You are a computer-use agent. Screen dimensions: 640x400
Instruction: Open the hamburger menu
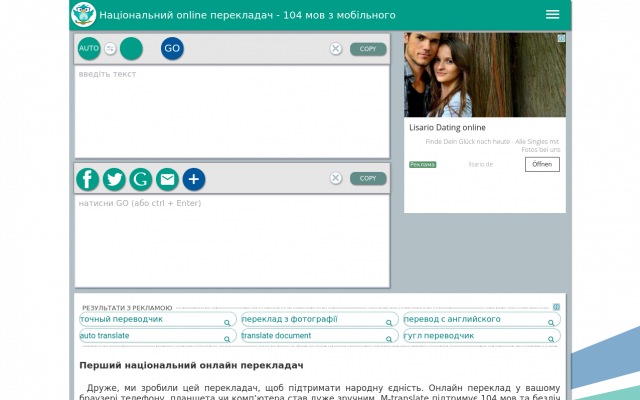point(552,14)
